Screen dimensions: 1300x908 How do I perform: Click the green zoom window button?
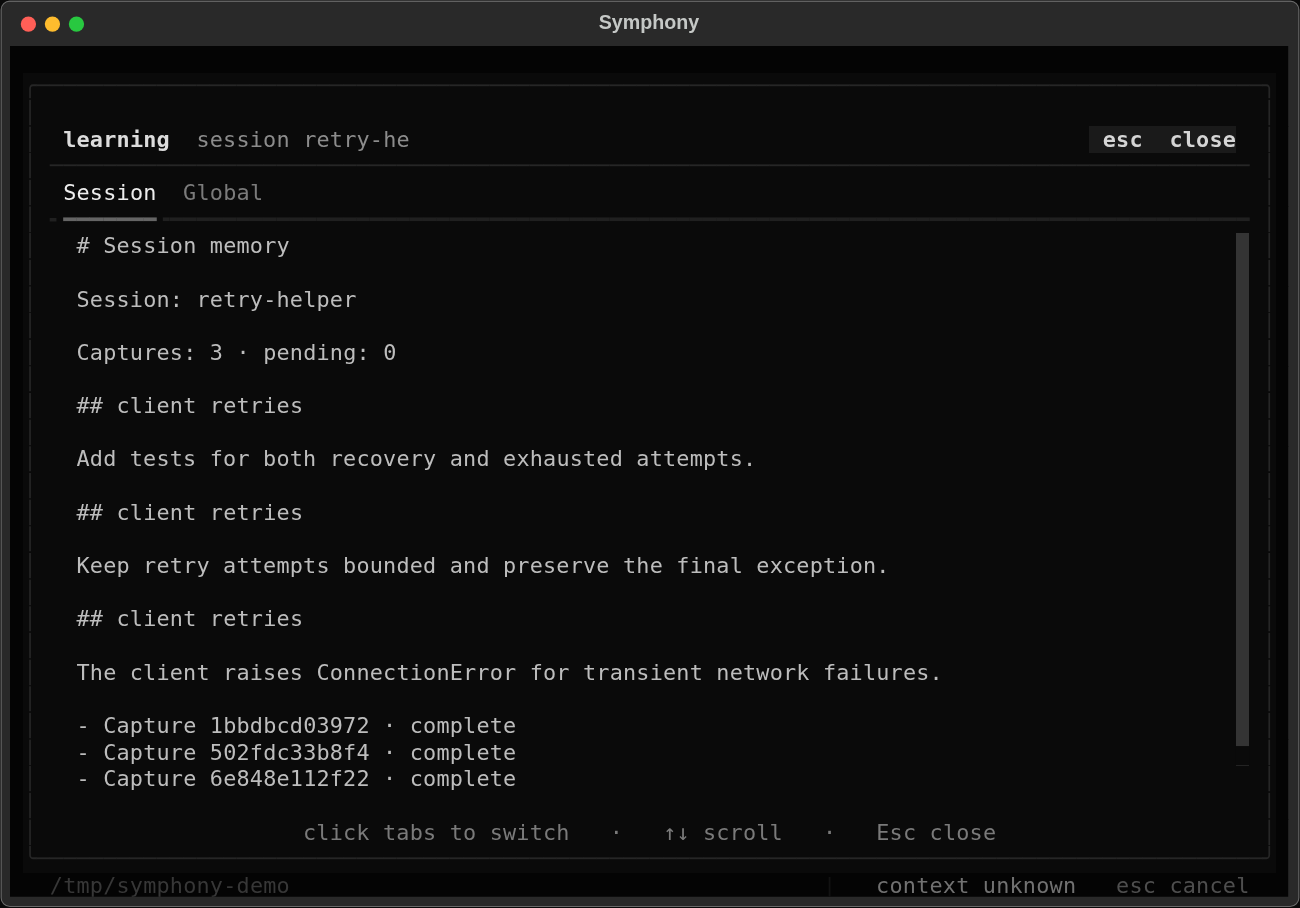[x=76, y=24]
